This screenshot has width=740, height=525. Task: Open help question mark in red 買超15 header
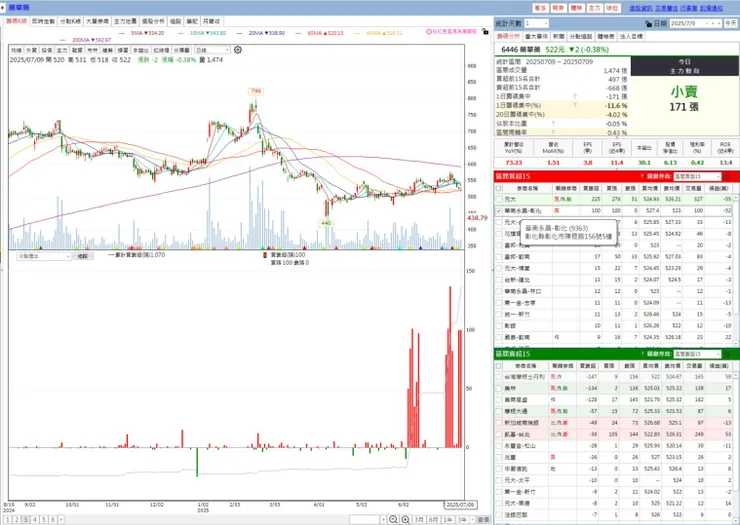click(x=642, y=177)
